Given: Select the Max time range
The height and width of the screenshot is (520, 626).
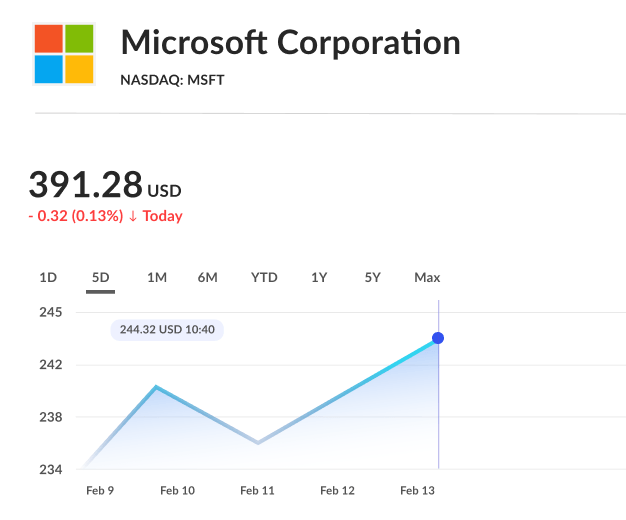Looking at the screenshot, I should click(x=427, y=278).
